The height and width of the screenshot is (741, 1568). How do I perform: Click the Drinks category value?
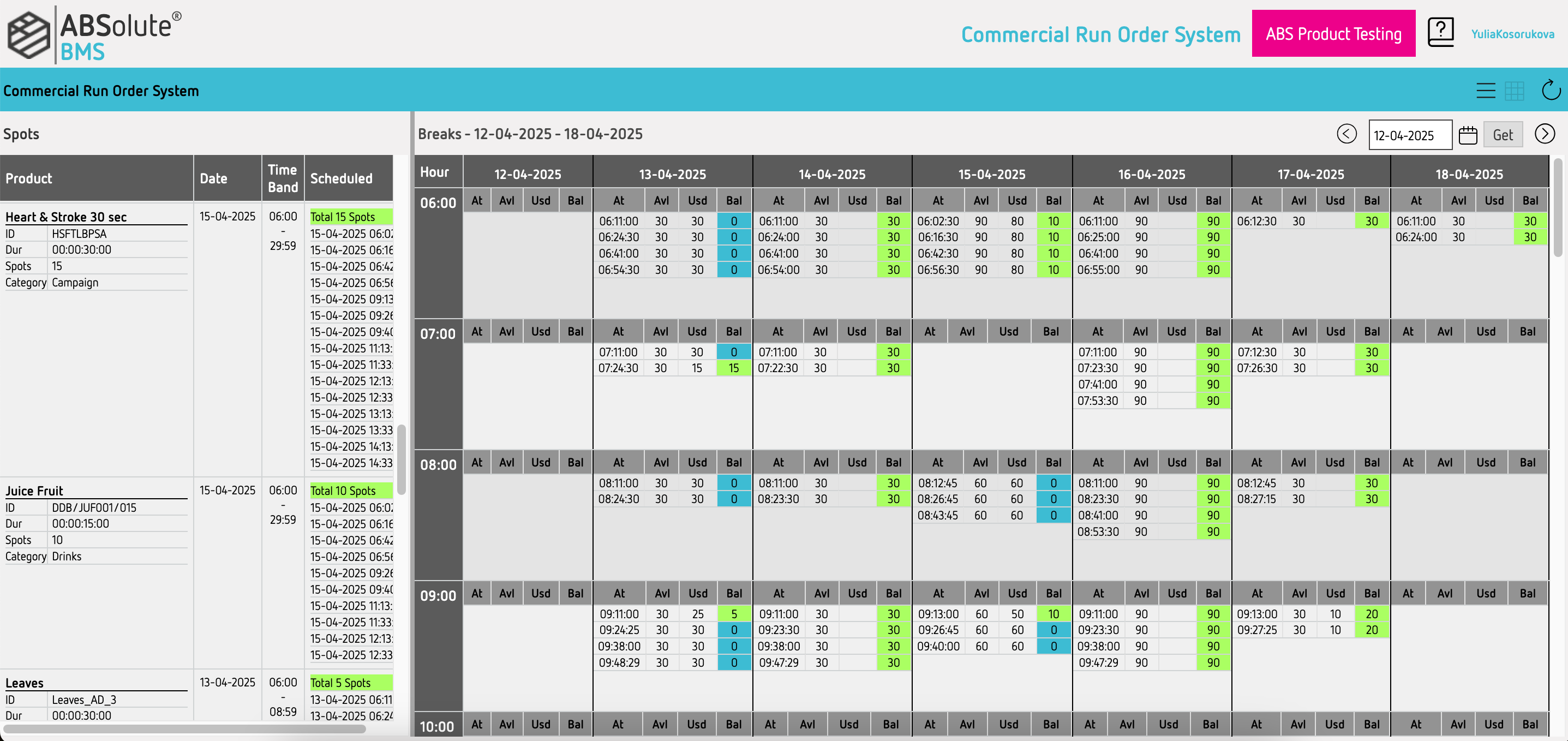pos(67,557)
